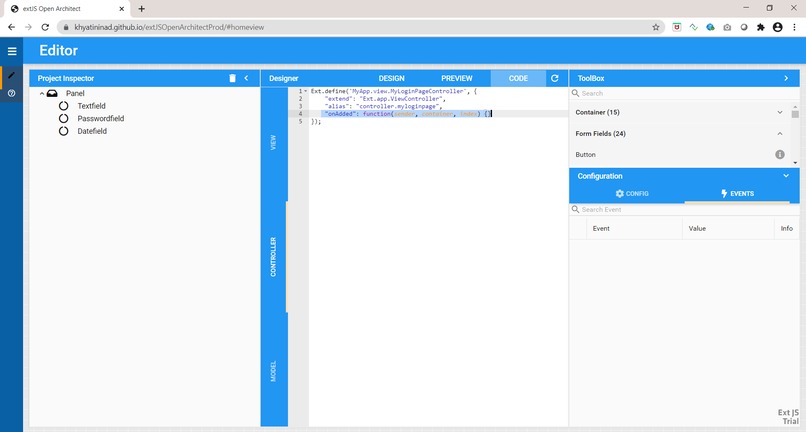The width and height of the screenshot is (806, 432).
Task: Click the extend line in code editor
Action: pyautogui.click(x=384, y=99)
